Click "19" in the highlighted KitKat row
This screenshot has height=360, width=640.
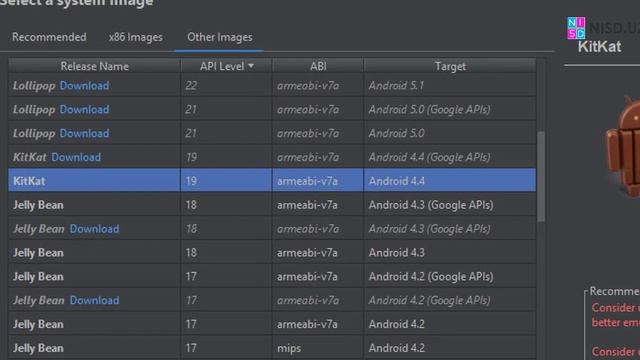click(x=191, y=181)
